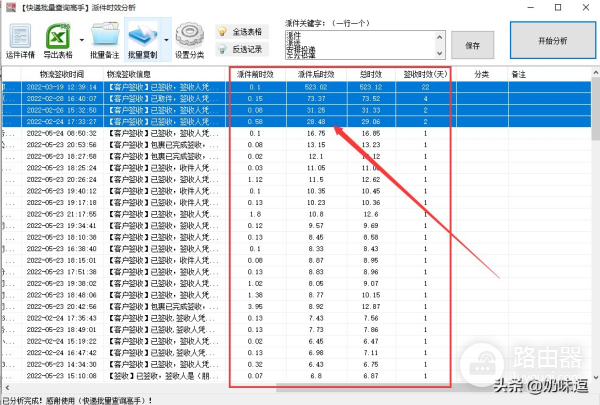Expand the dropdown arrow beside 批量复制

point(166,40)
